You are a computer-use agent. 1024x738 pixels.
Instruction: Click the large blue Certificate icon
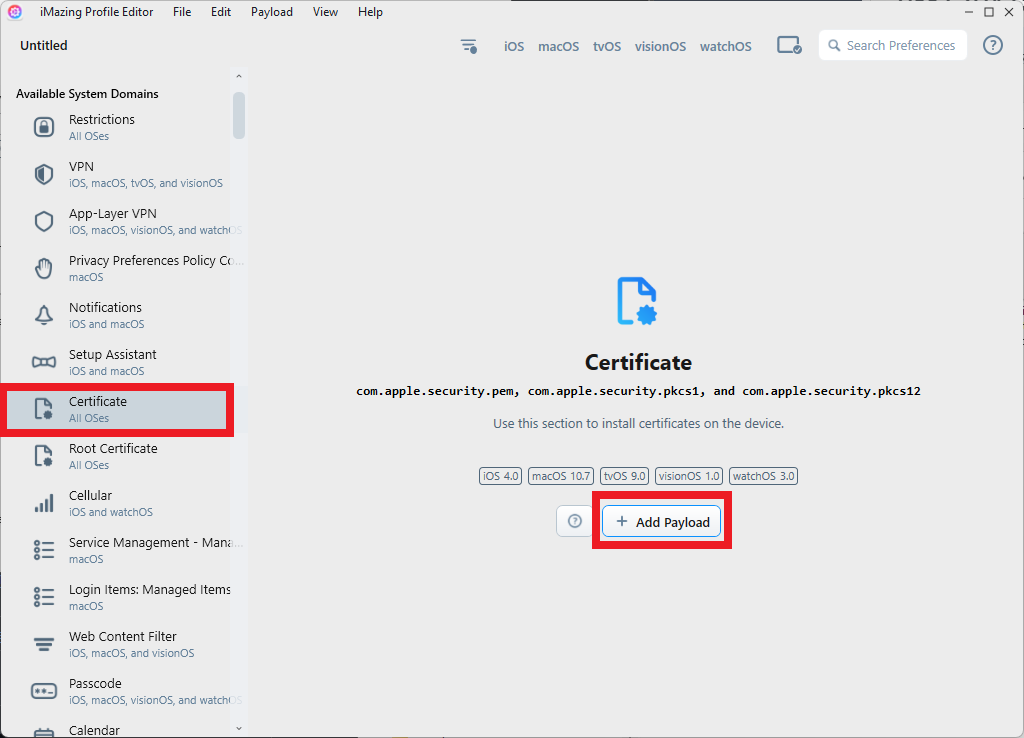637,301
